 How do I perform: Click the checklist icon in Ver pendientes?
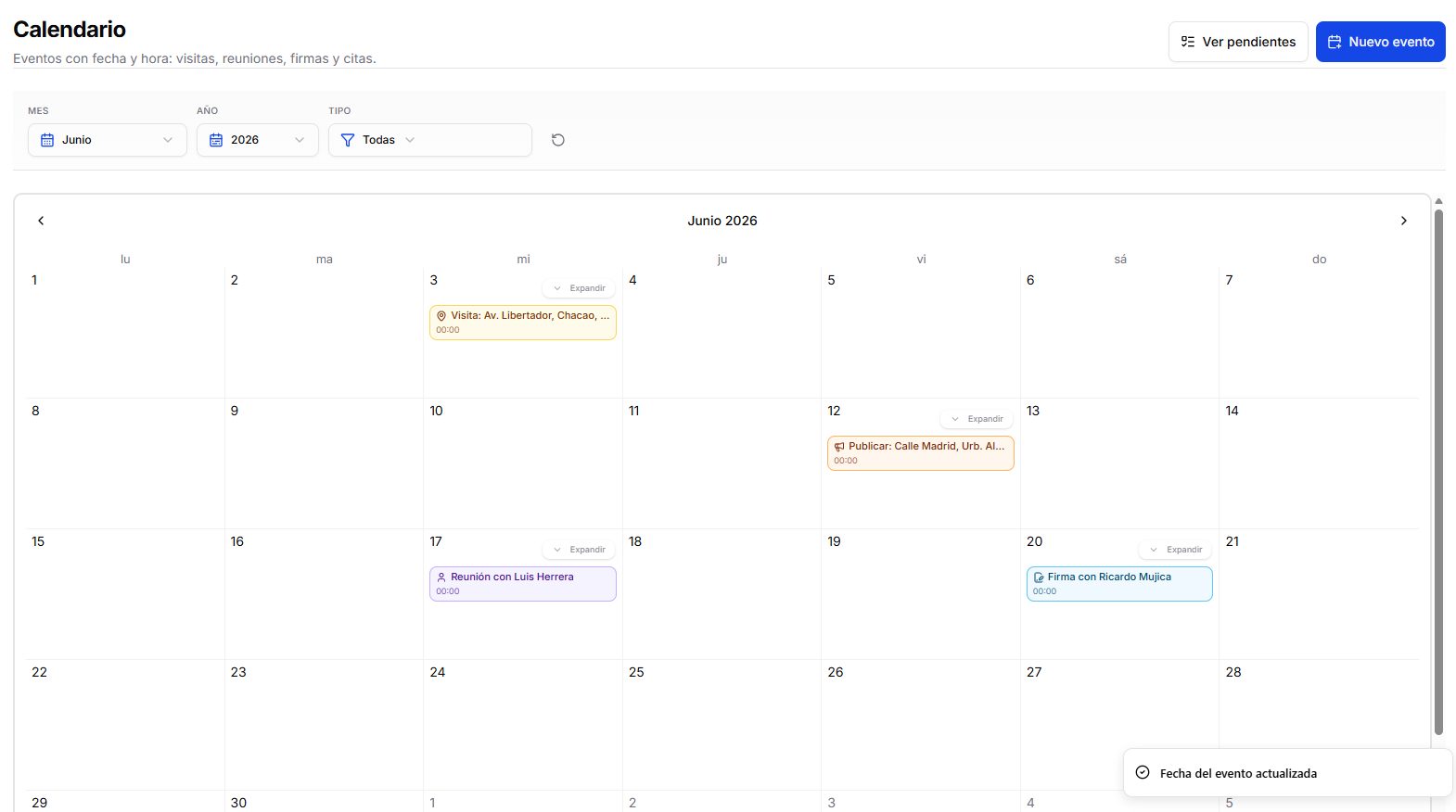[1188, 42]
